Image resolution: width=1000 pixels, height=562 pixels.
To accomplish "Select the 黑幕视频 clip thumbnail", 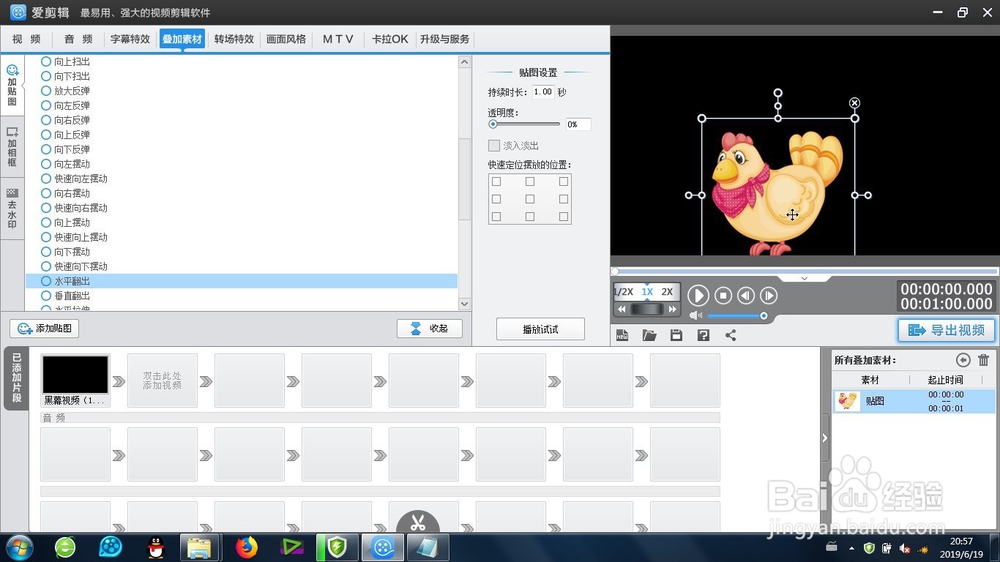I will 75,375.
